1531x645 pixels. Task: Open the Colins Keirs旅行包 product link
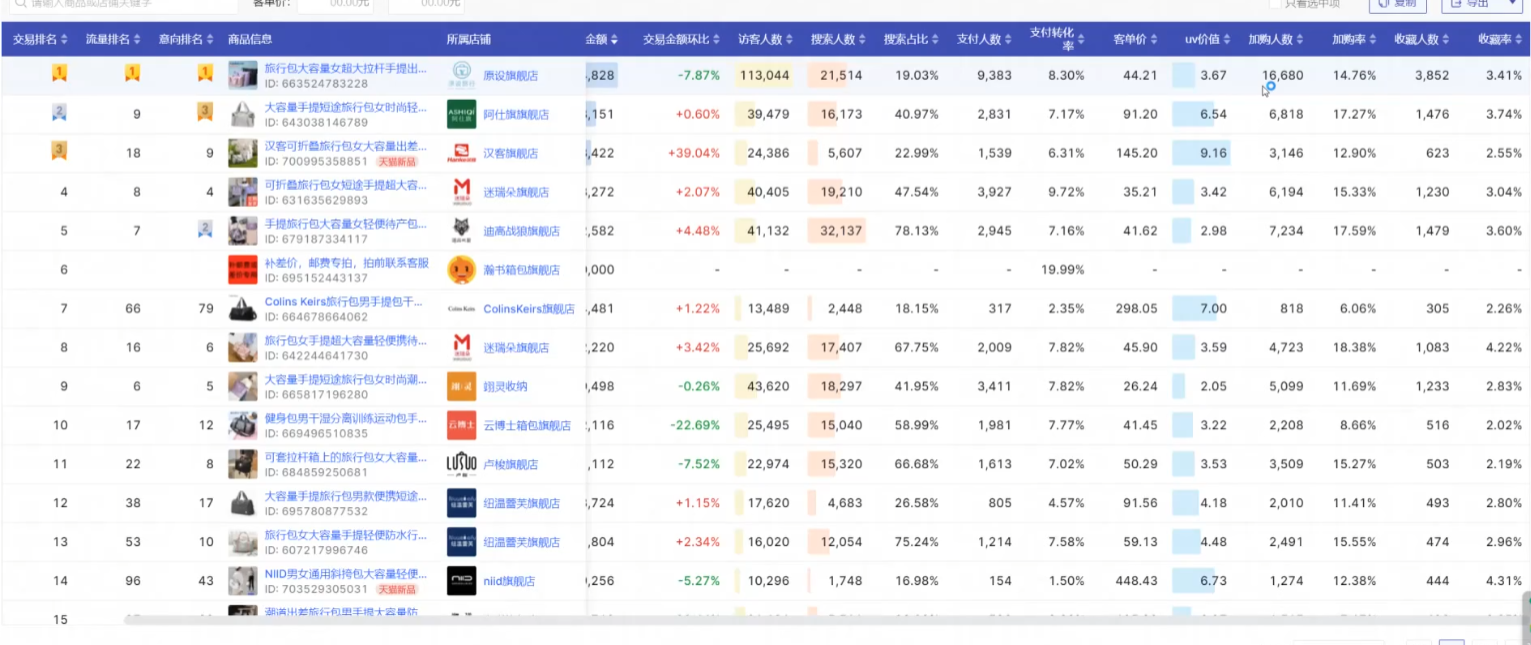[x=343, y=301]
